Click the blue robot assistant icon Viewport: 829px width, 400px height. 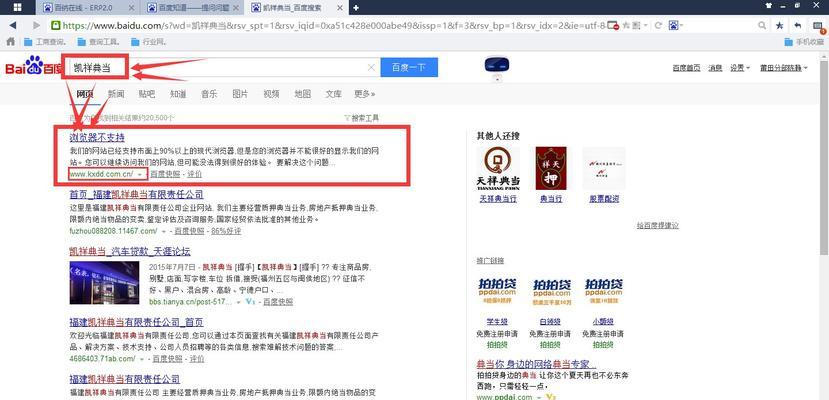(496, 65)
